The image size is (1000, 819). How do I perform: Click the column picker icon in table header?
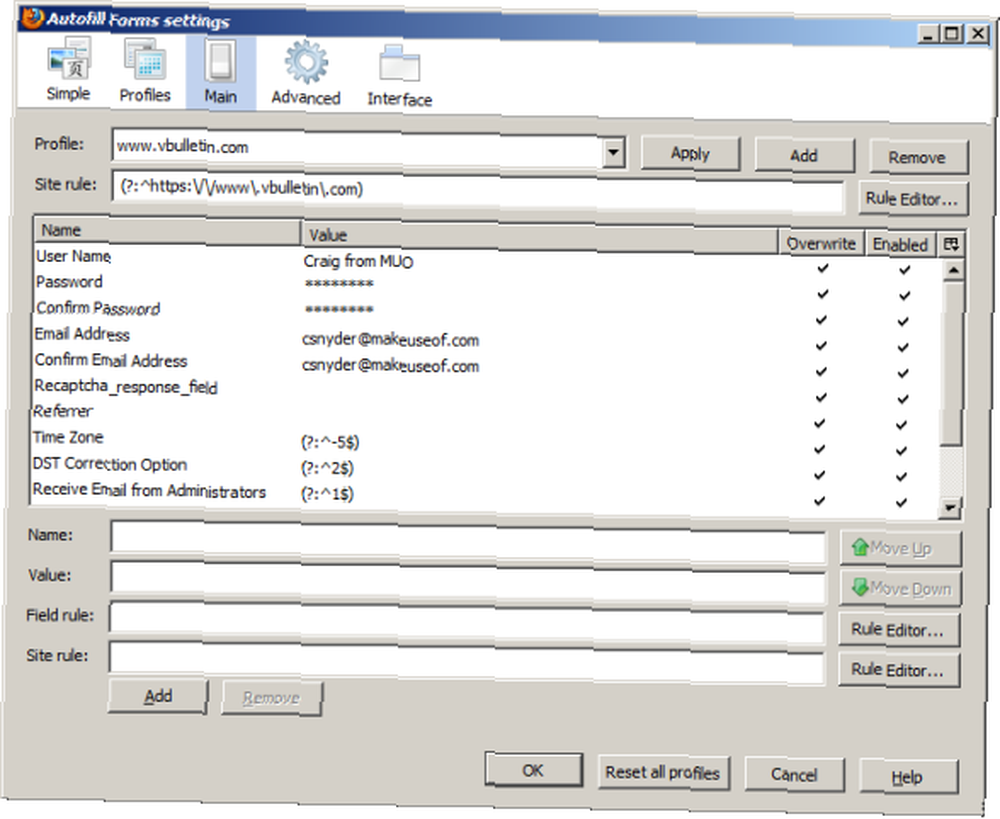click(950, 244)
